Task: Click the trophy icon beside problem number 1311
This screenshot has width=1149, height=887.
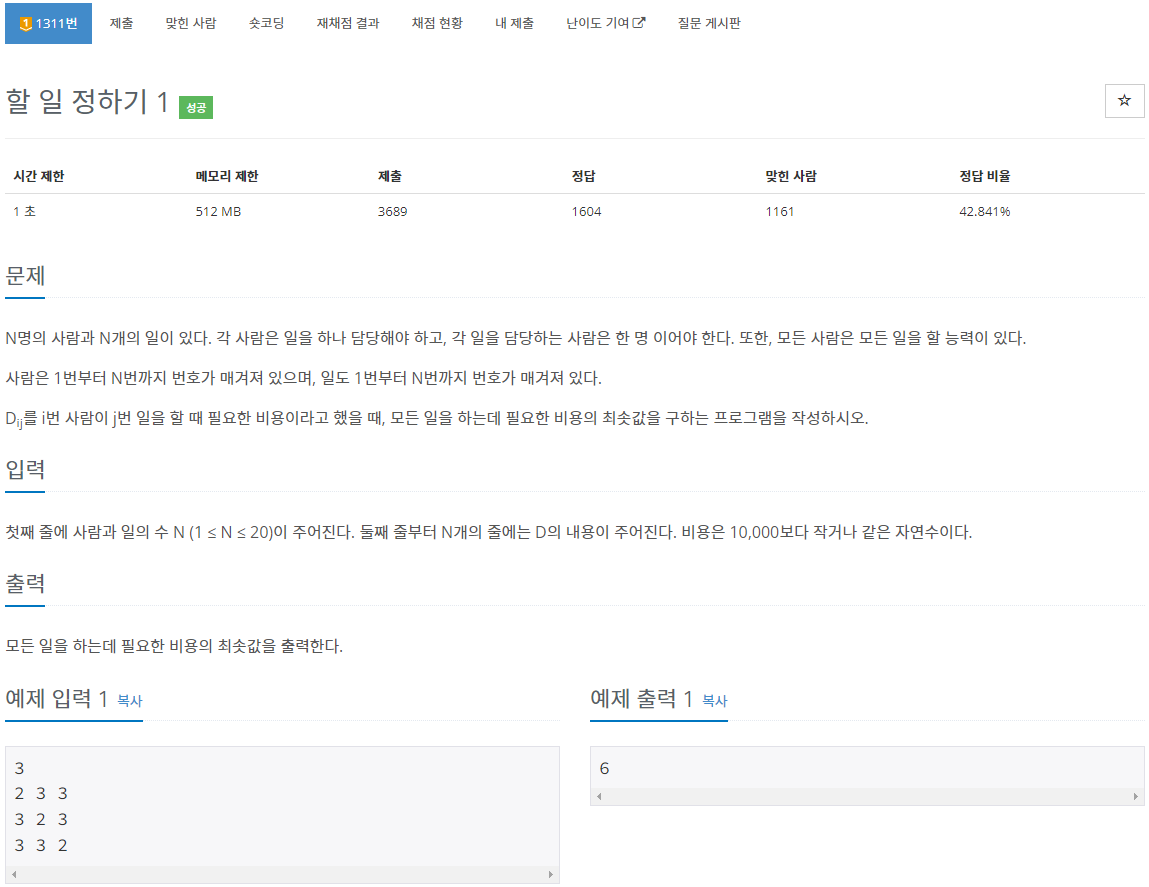Action: click(26, 22)
